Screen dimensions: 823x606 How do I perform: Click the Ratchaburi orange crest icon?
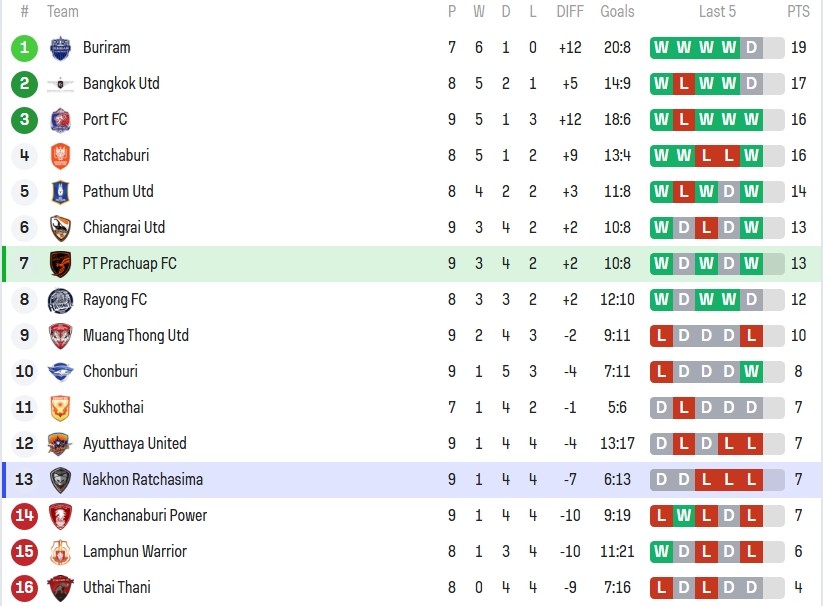point(60,156)
